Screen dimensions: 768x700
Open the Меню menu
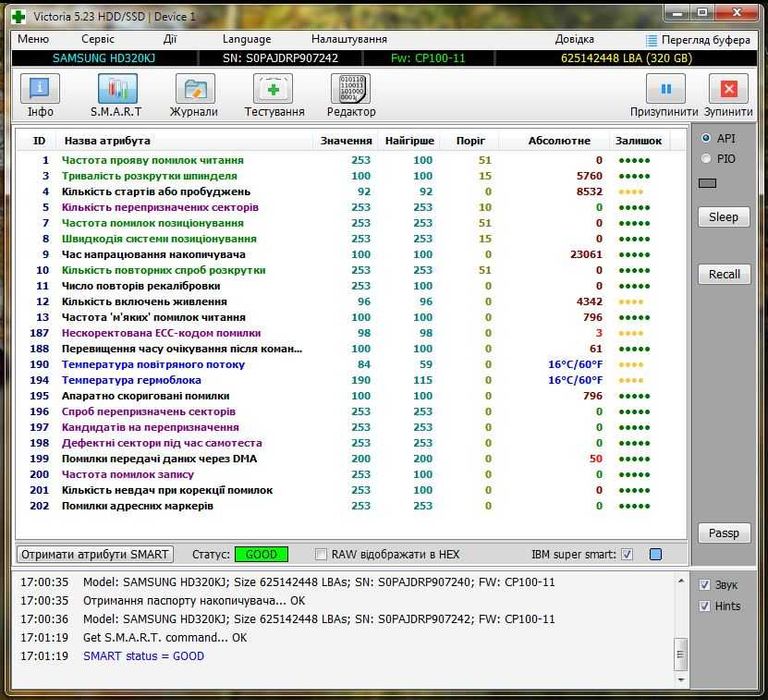pos(33,39)
